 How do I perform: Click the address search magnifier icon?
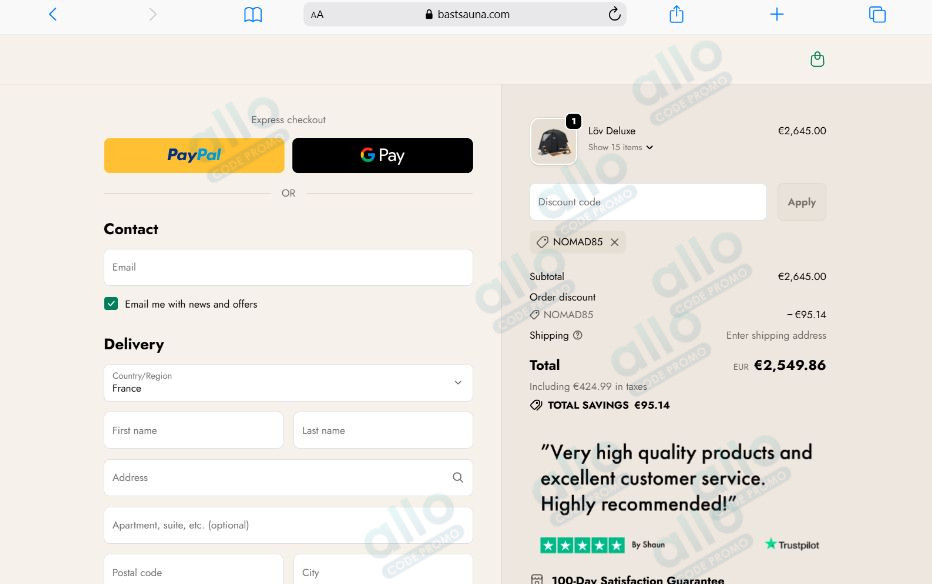click(x=457, y=477)
